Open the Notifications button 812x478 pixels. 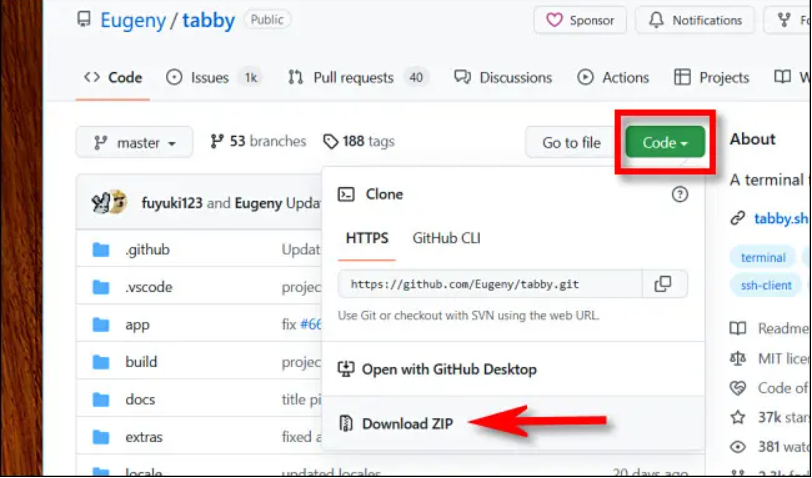(695, 20)
